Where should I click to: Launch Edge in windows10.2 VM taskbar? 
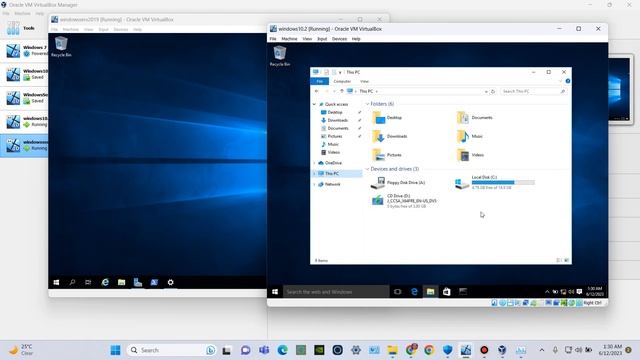tap(414, 292)
